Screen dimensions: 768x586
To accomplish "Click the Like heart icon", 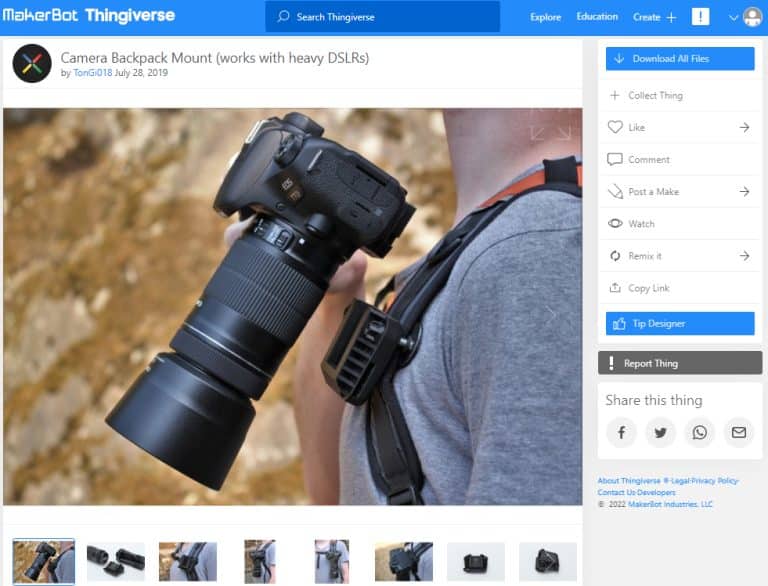I will coord(615,127).
